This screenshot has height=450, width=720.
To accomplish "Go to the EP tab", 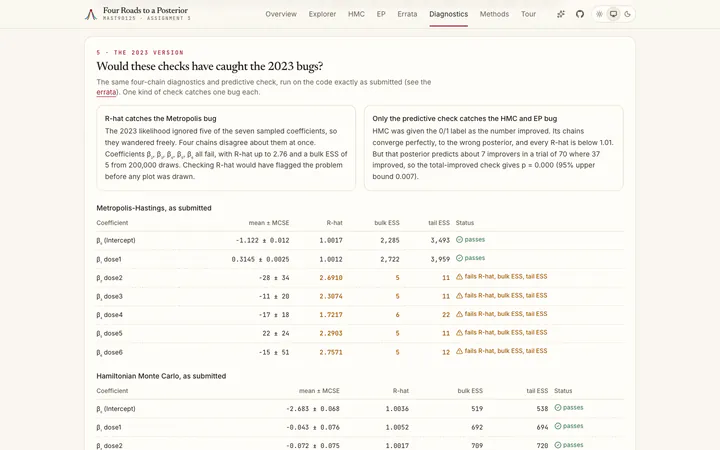I will tap(381, 14).
